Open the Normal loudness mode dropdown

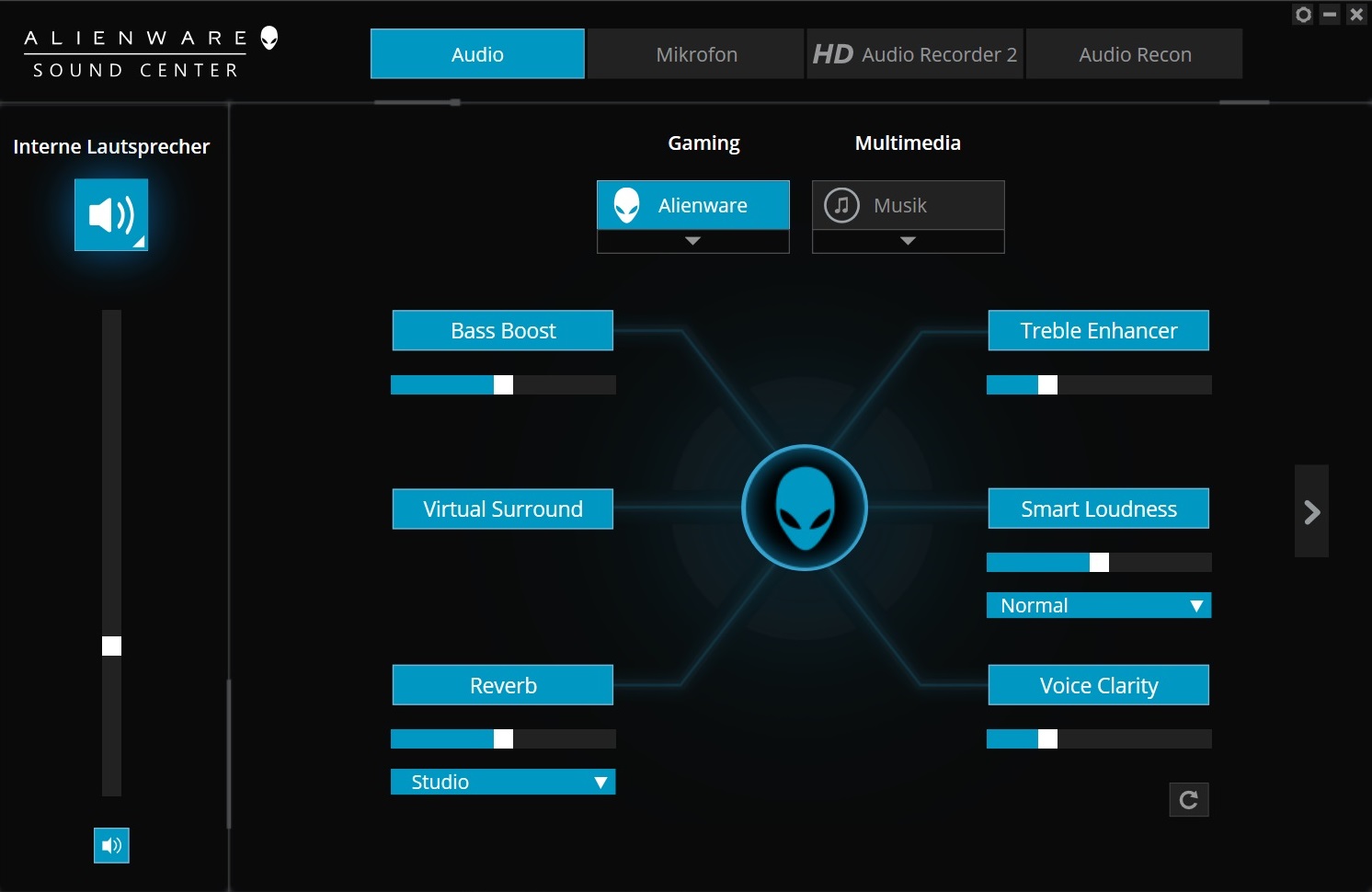(1099, 605)
